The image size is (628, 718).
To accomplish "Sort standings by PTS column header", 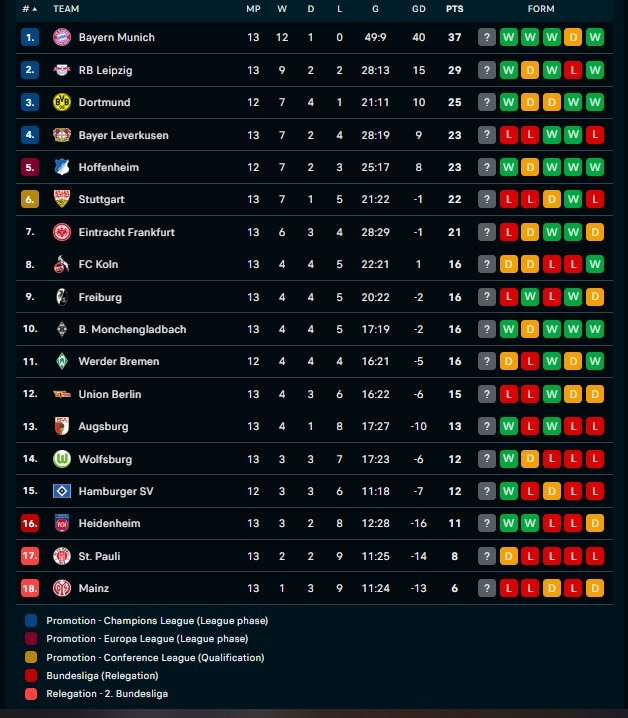I will (x=455, y=9).
